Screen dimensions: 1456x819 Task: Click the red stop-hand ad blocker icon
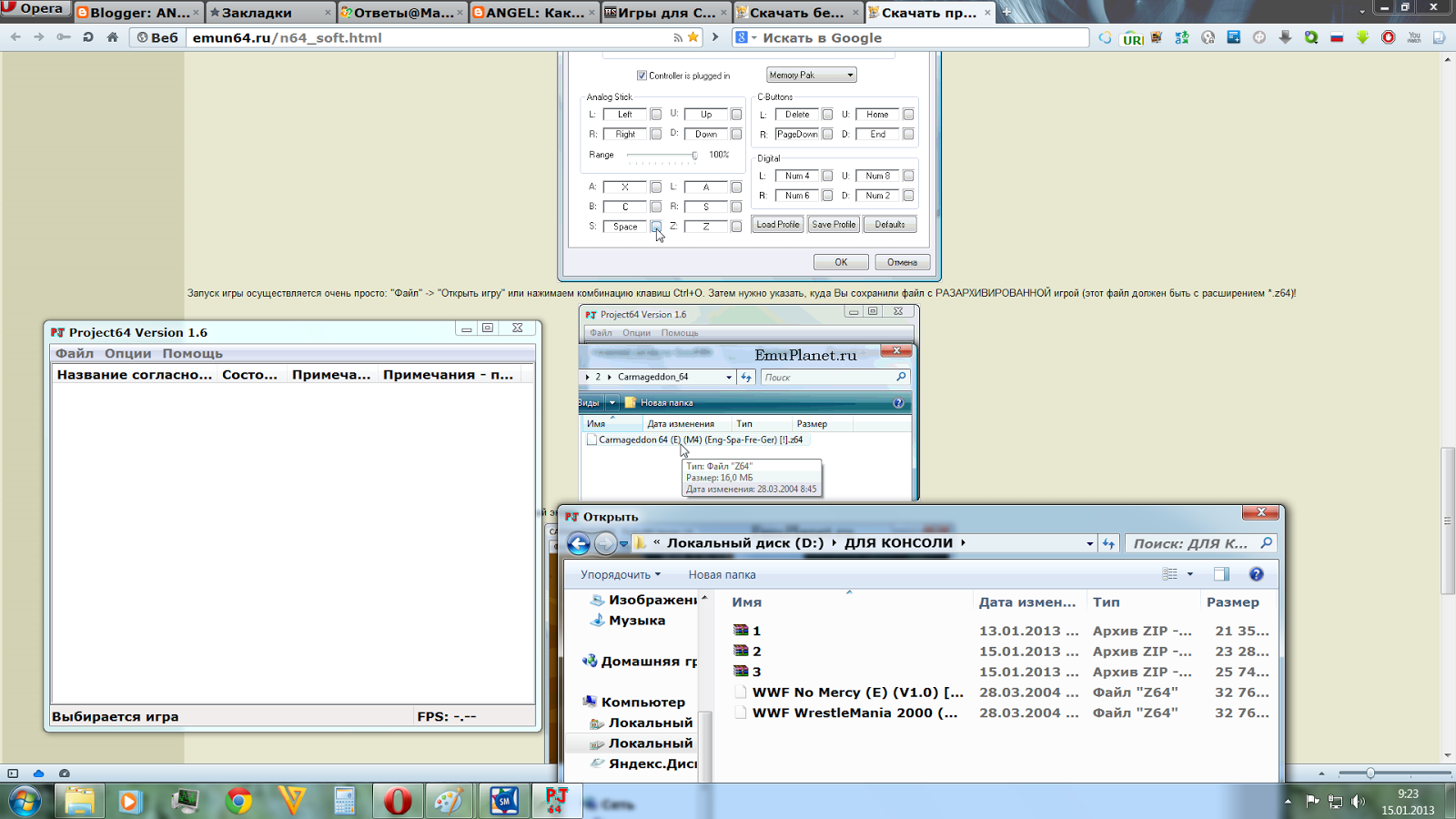tap(1389, 37)
